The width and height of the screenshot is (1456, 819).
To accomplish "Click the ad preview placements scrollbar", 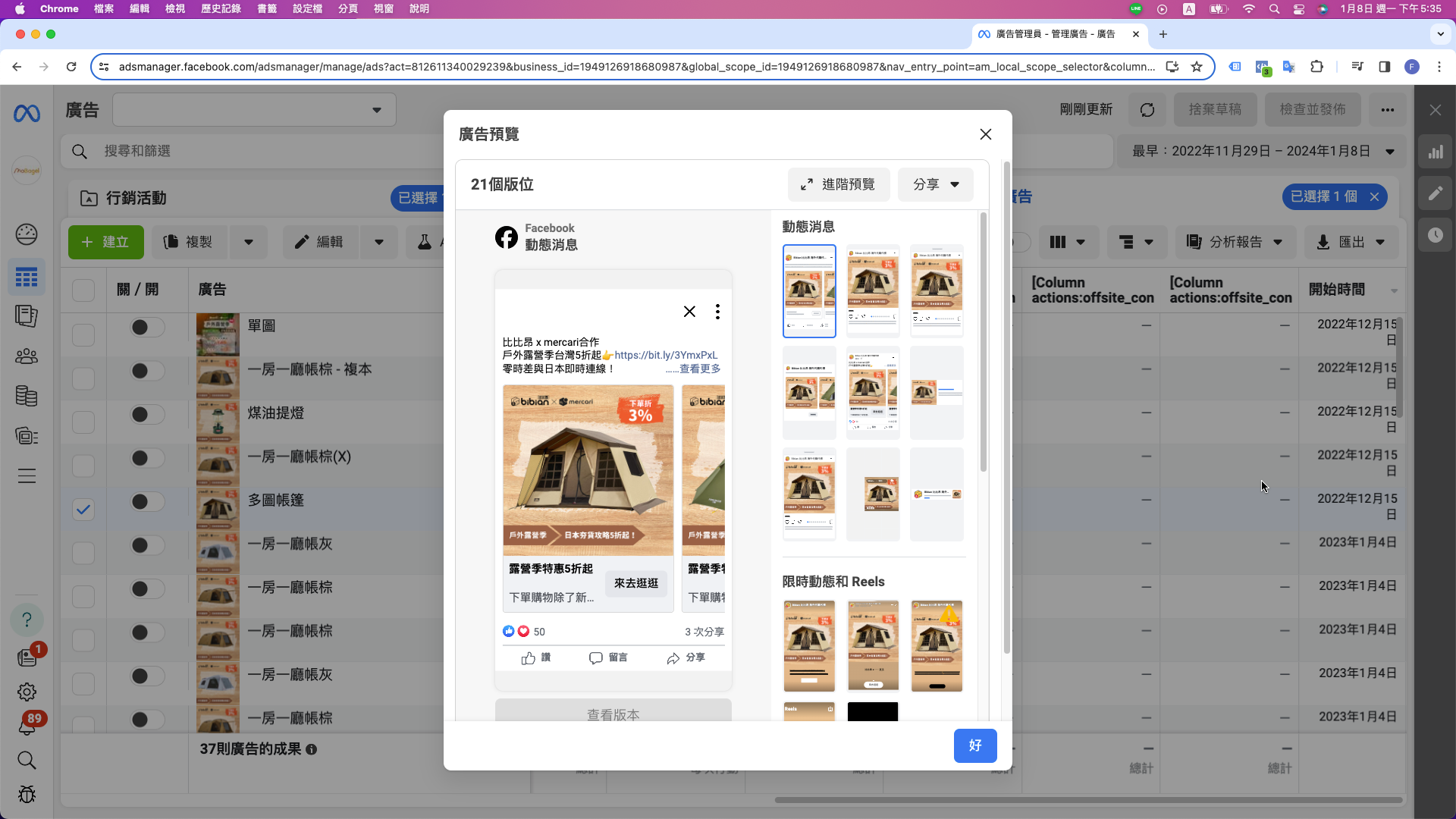I will click(984, 343).
